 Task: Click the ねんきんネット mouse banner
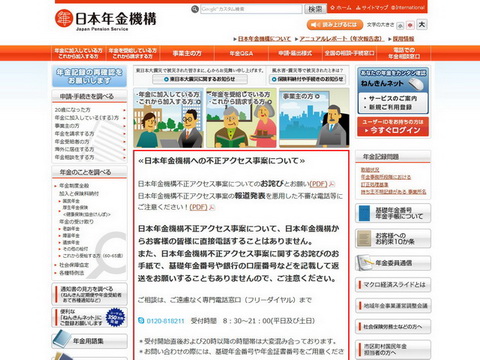[x=393, y=80]
